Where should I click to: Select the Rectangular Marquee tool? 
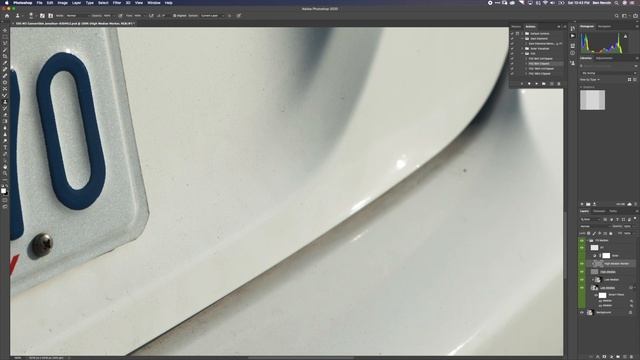point(5,37)
